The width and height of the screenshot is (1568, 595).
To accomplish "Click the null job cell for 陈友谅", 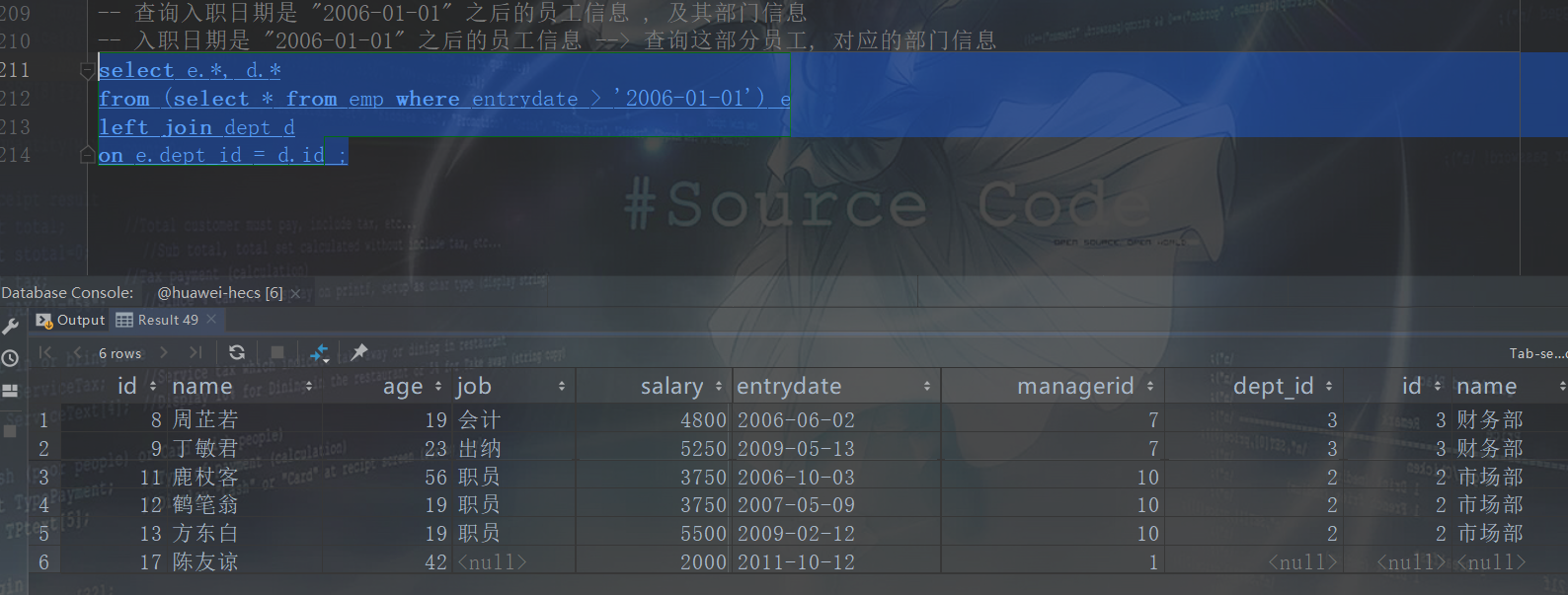I will (492, 562).
